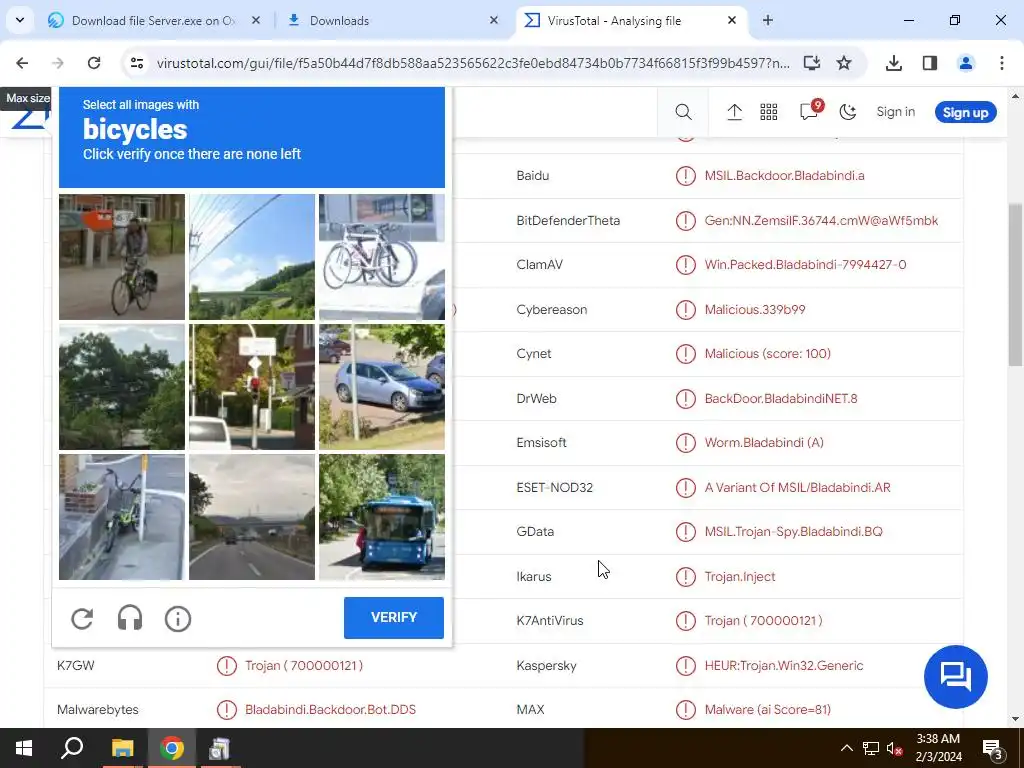Viewport: 1024px width, 768px height.
Task: Go back to previous page
Action: (22, 63)
